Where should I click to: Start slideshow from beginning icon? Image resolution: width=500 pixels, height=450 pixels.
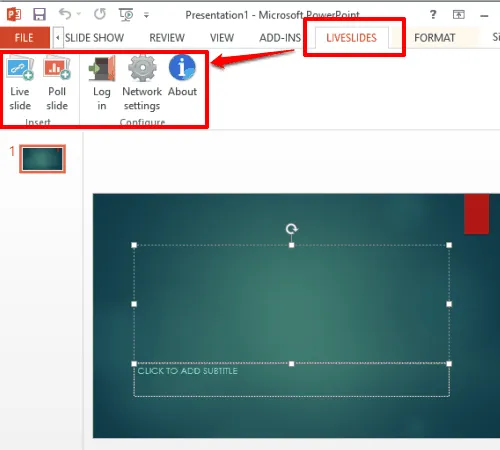pos(126,14)
